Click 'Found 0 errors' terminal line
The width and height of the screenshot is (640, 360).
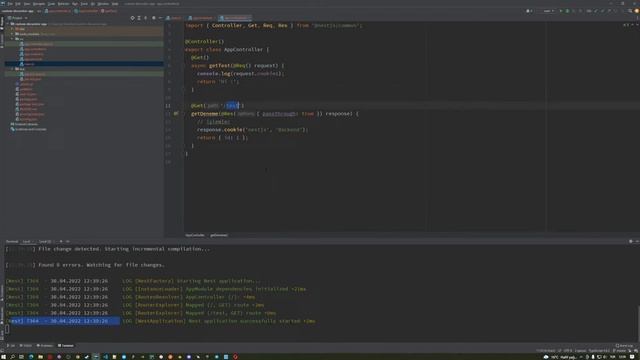point(86,265)
